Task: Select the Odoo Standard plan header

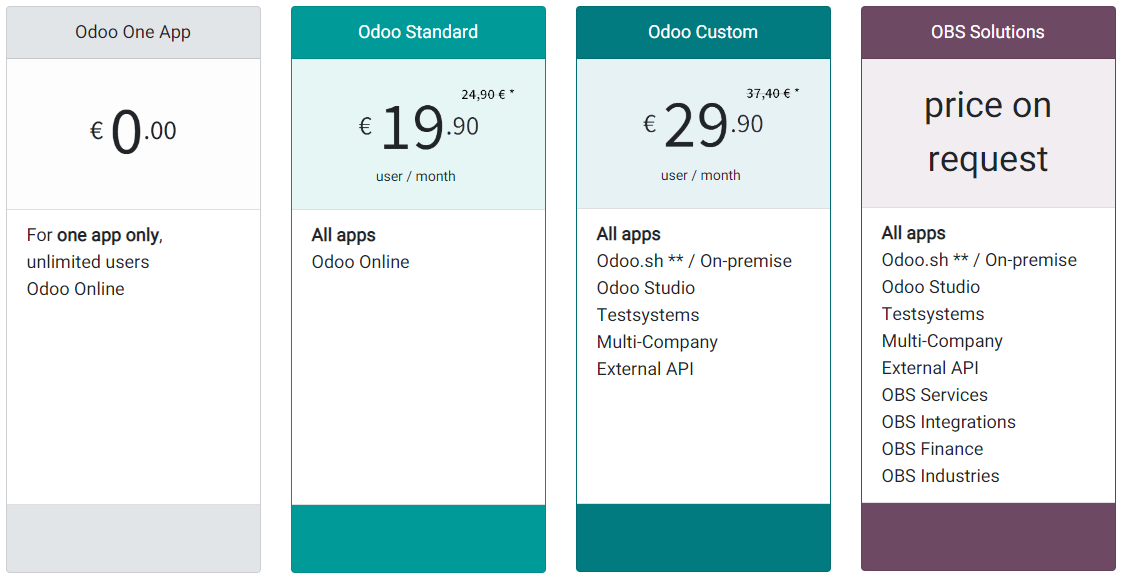Action: pos(418,32)
